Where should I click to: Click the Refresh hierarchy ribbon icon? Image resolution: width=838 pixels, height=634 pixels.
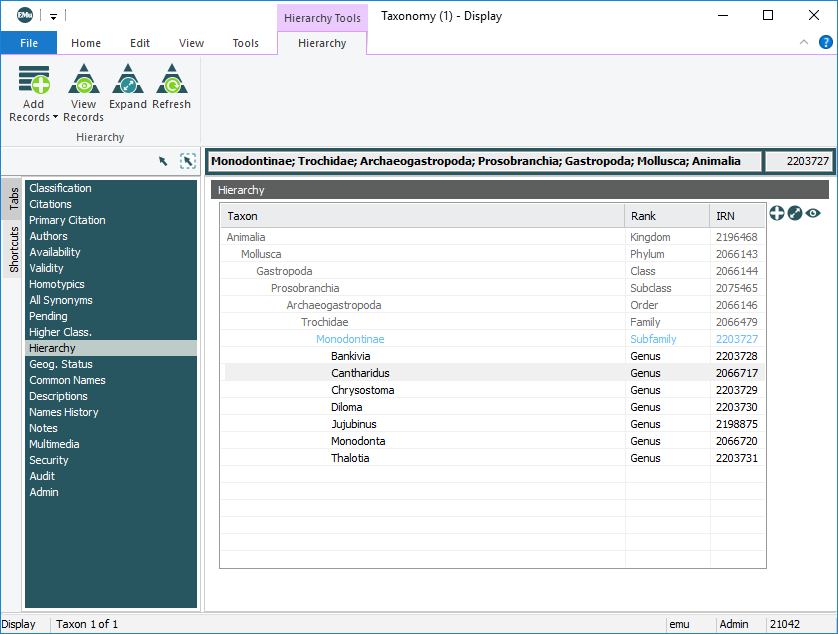click(171, 80)
